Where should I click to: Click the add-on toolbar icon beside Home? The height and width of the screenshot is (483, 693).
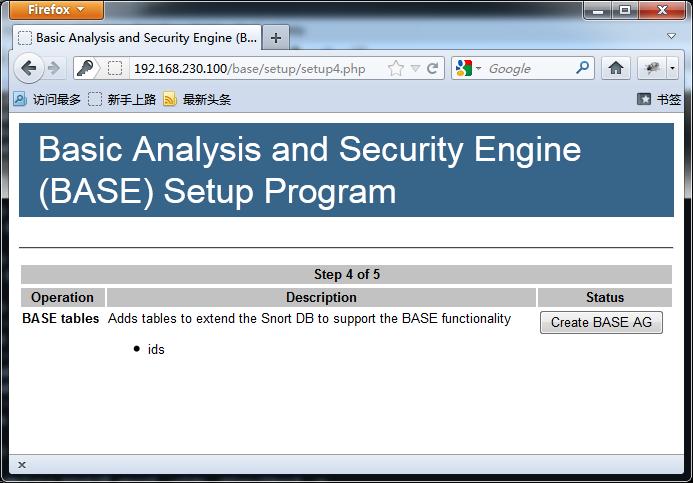coord(652,68)
